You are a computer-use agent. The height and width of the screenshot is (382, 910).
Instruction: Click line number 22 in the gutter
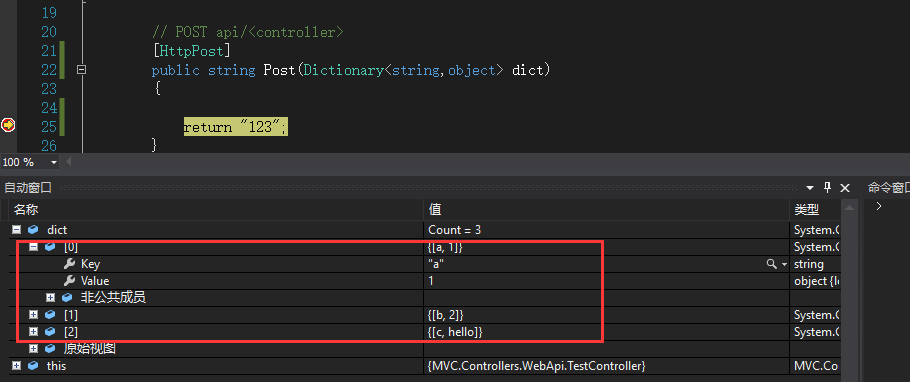[x=49, y=70]
